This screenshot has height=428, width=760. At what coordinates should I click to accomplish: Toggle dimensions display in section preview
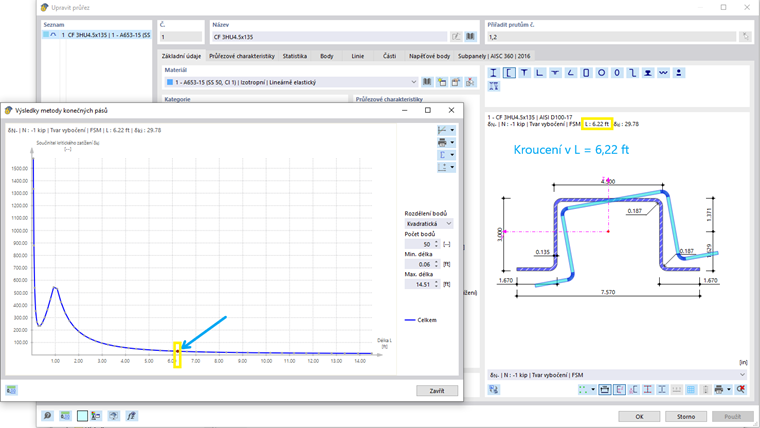[x=604, y=389]
